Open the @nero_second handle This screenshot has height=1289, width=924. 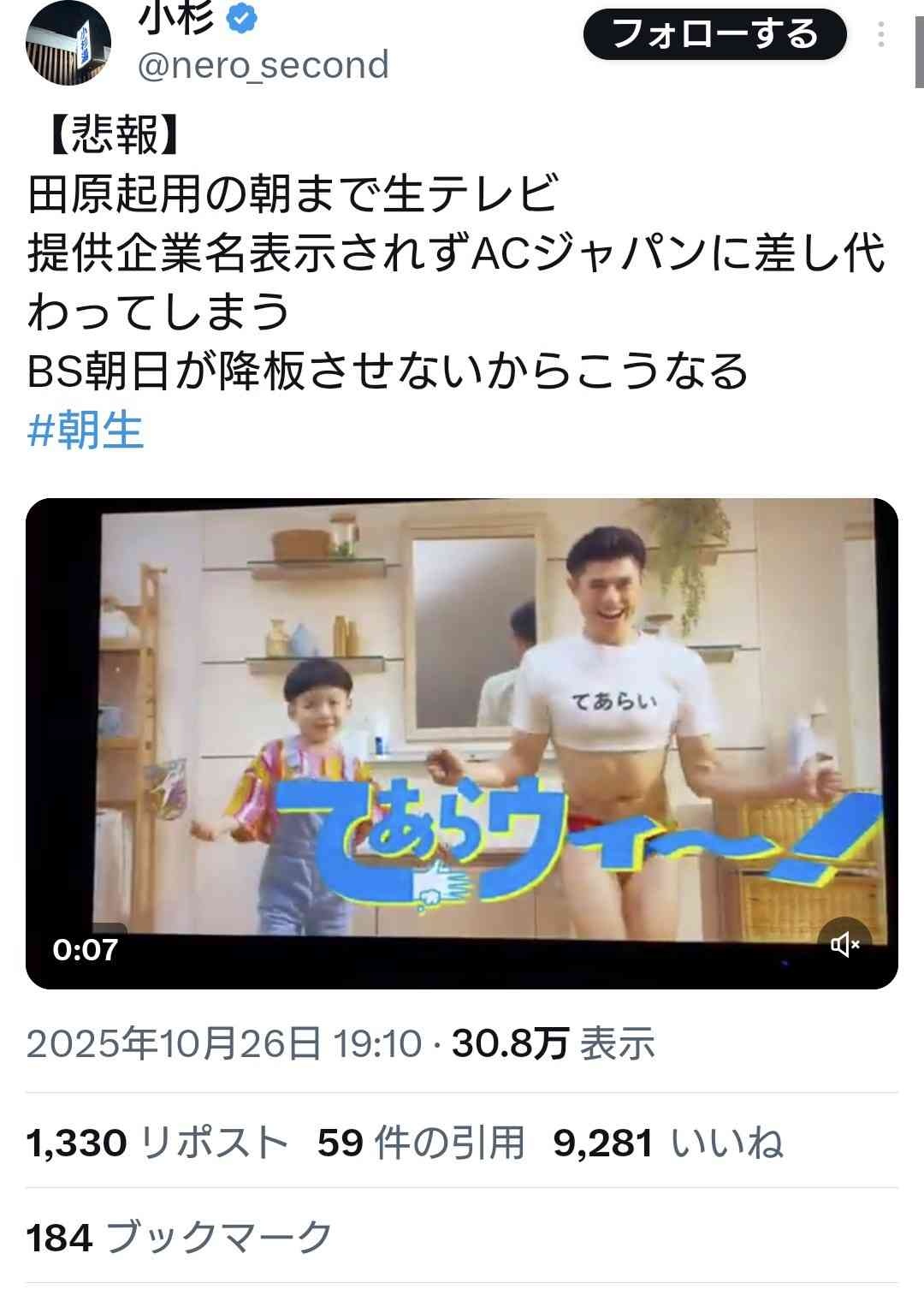pos(264,66)
